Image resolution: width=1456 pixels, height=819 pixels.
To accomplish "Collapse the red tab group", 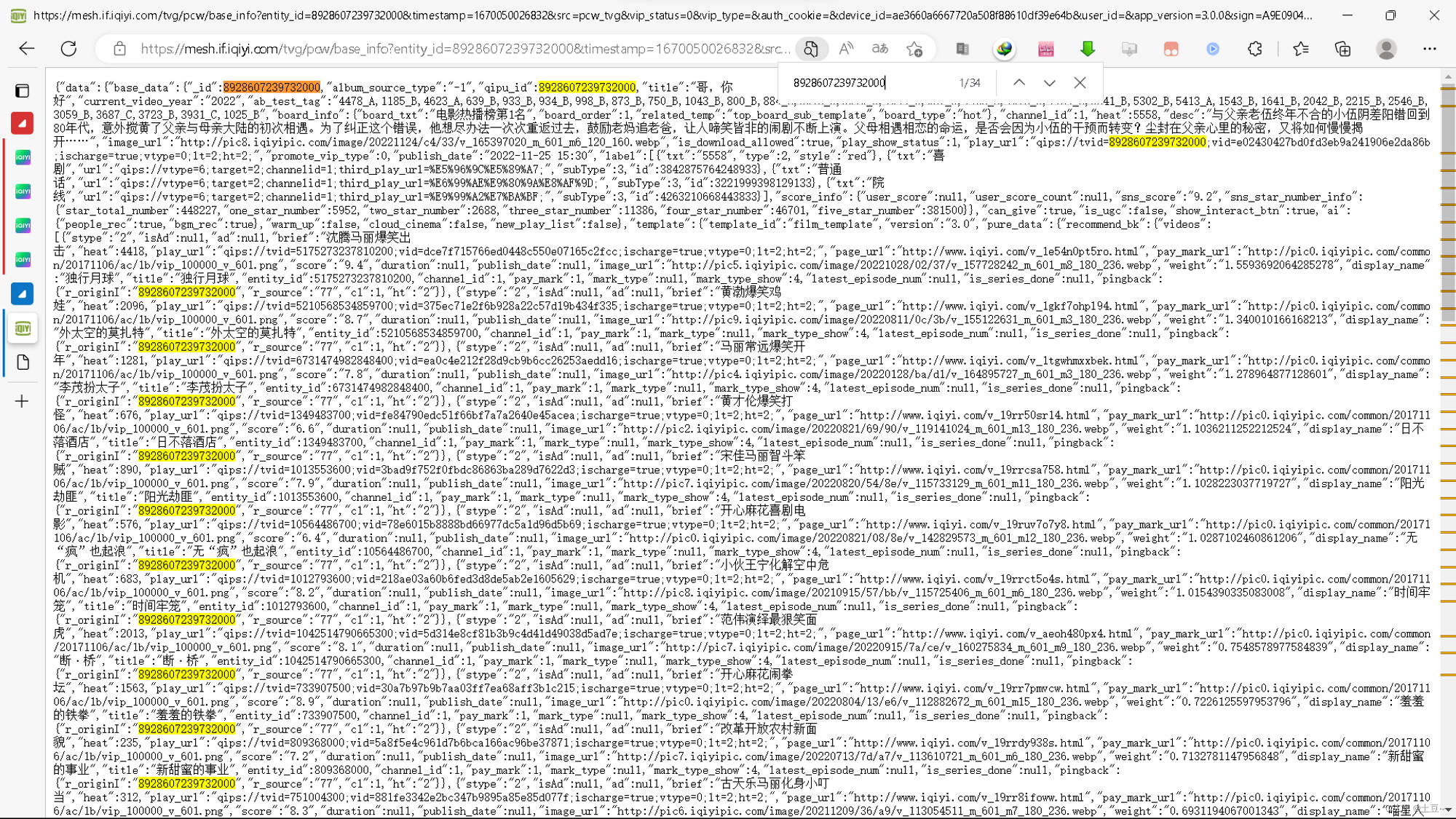I will tap(22, 123).
